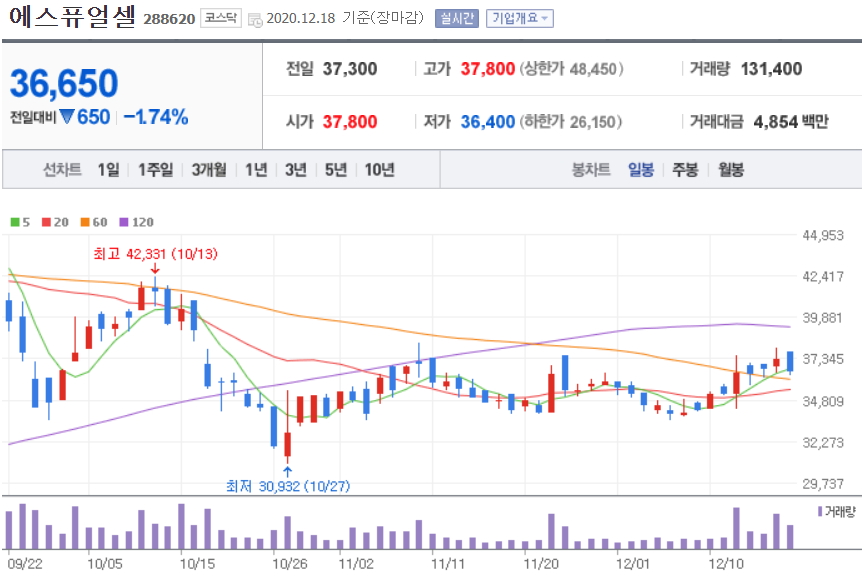Click the 최저 30,932 (10/27) low marker
The height and width of the screenshot is (575, 862).
point(288,486)
